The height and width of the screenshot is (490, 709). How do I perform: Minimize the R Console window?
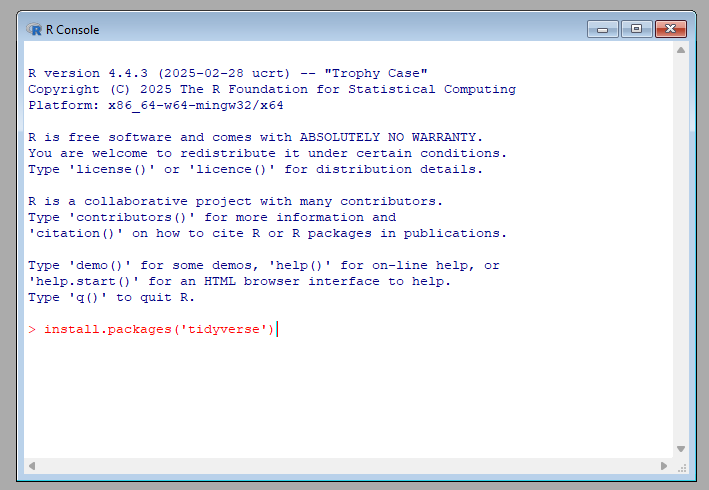click(x=602, y=29)
